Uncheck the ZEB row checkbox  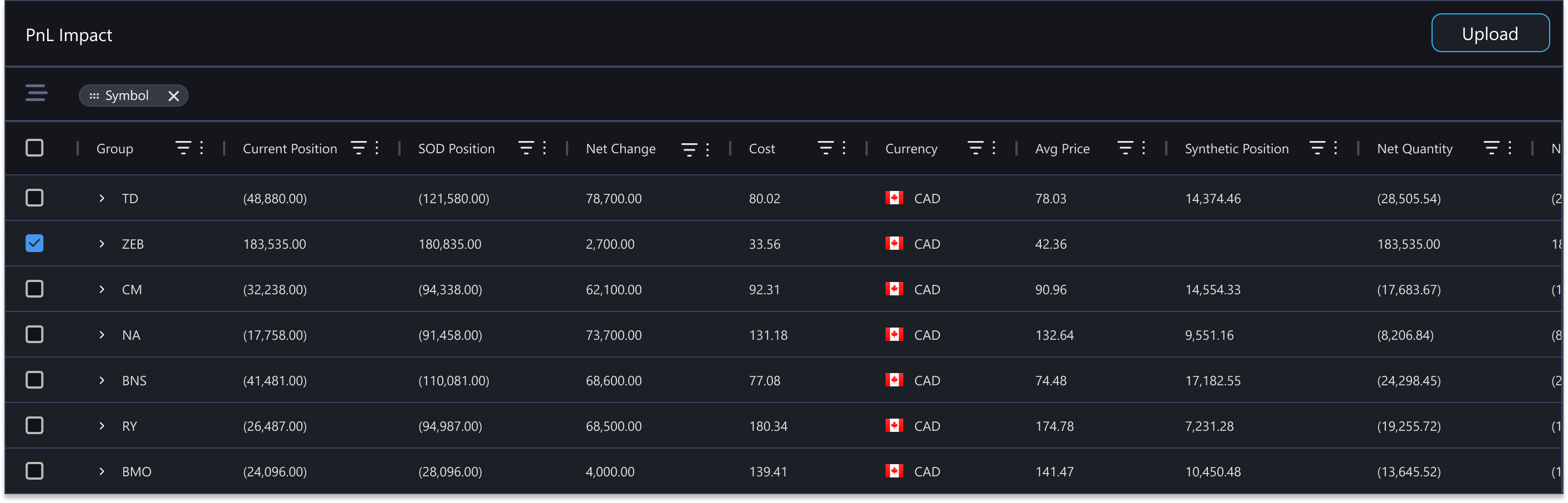point(35,244)
